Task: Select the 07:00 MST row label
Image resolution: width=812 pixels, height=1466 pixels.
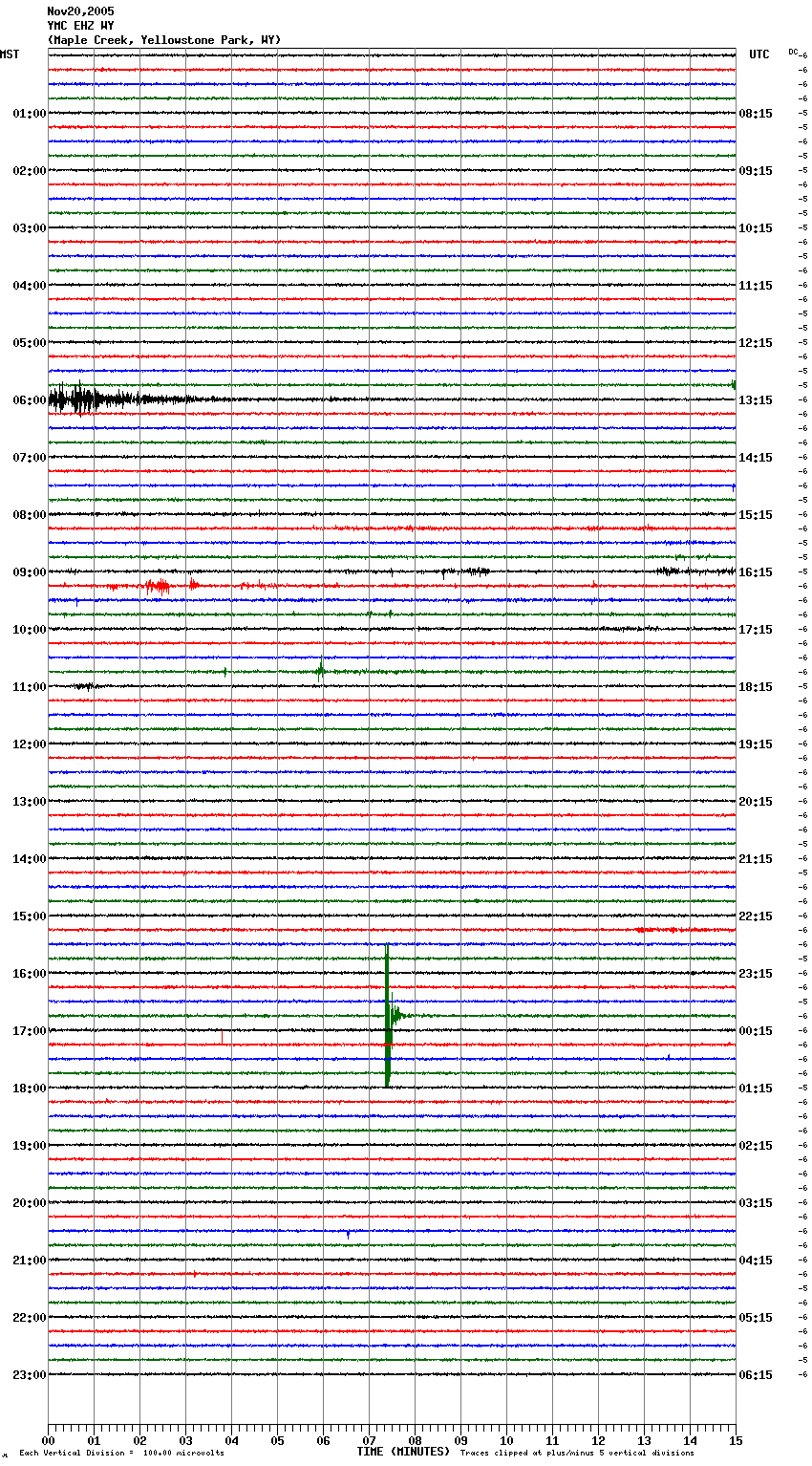Action: (x=30, y=458)
